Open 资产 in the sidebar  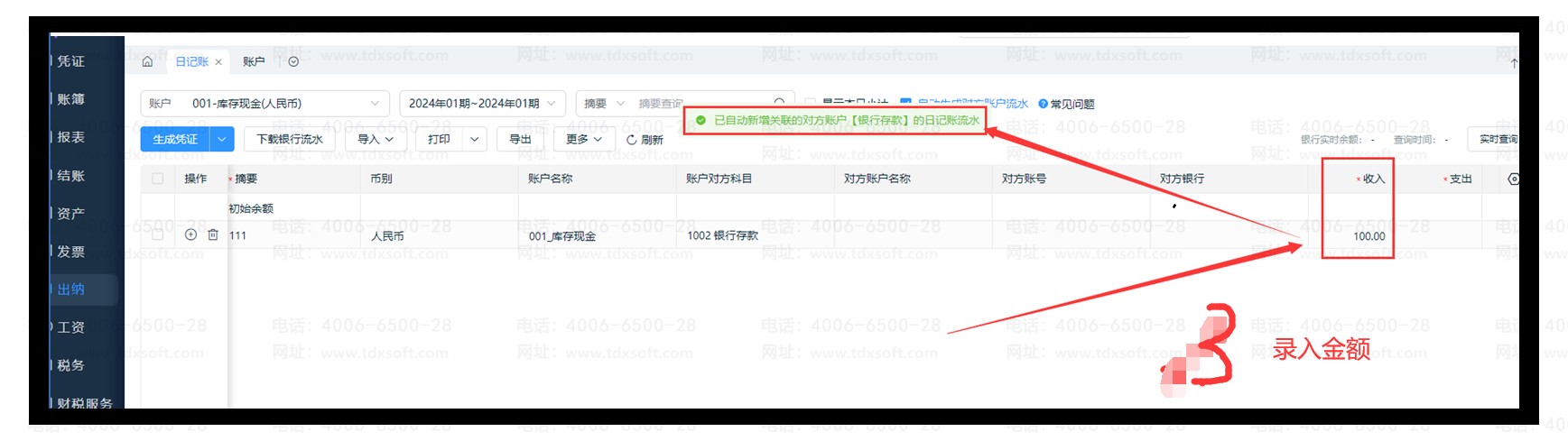pos(70,214)
